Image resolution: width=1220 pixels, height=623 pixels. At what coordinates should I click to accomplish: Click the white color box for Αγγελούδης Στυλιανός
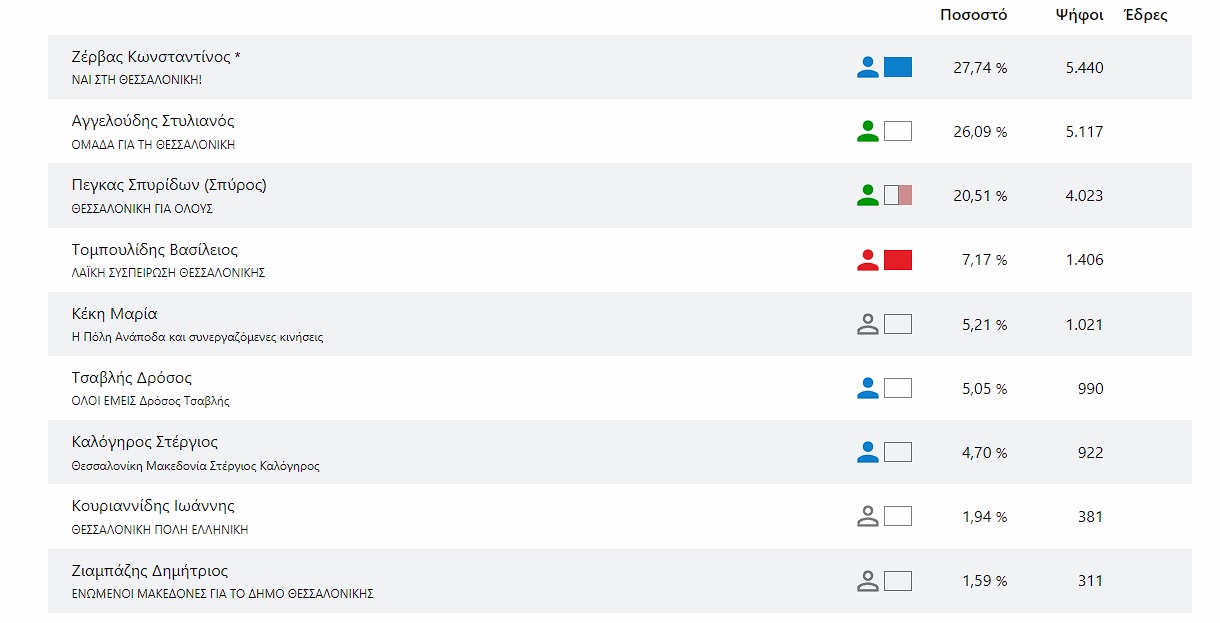(898, 132)
